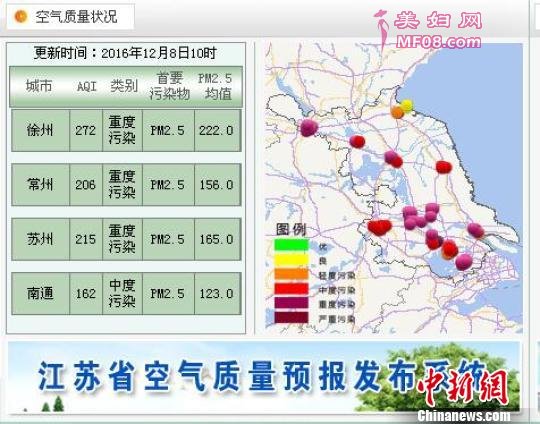Click the AQI column header

click(86, 86)
